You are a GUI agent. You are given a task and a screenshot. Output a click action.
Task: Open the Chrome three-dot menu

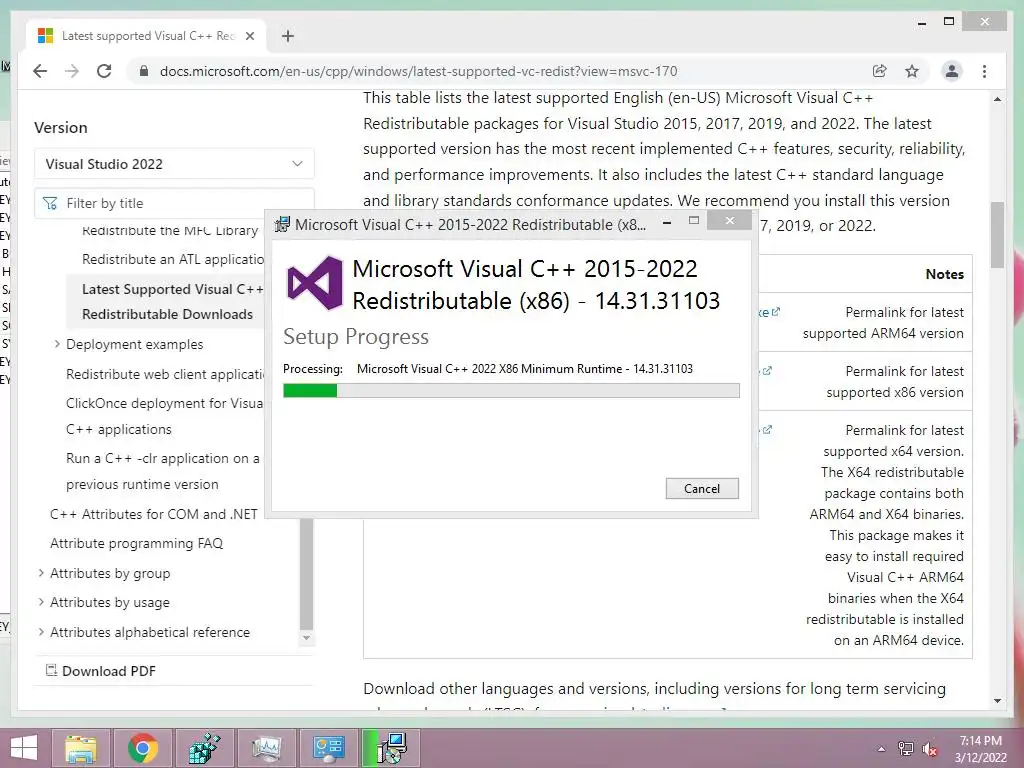point(984,71)
